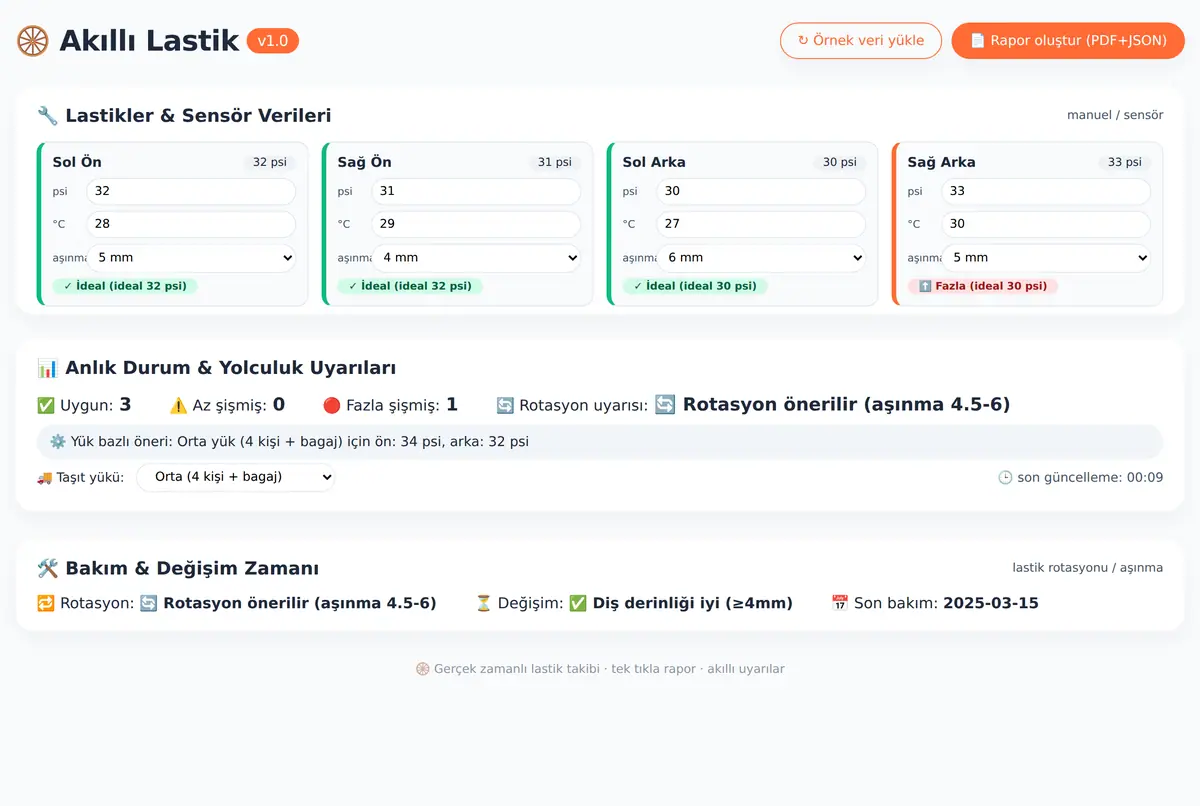
Task: Click the gear icon in Yük bazlı öneri
Action: coord(57,441)
